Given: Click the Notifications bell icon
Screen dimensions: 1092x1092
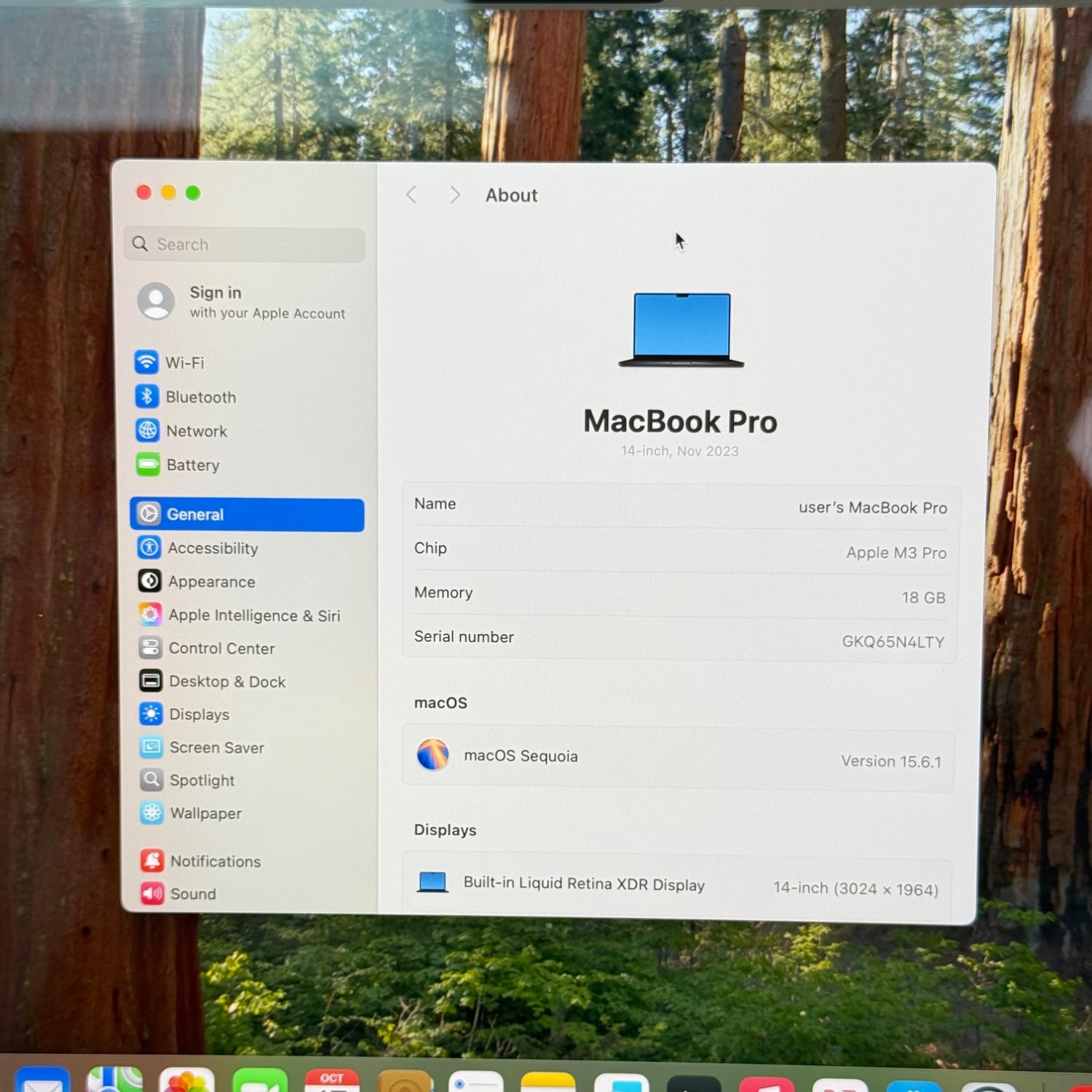Looking at the screenshot, I should tap(152, 860).
